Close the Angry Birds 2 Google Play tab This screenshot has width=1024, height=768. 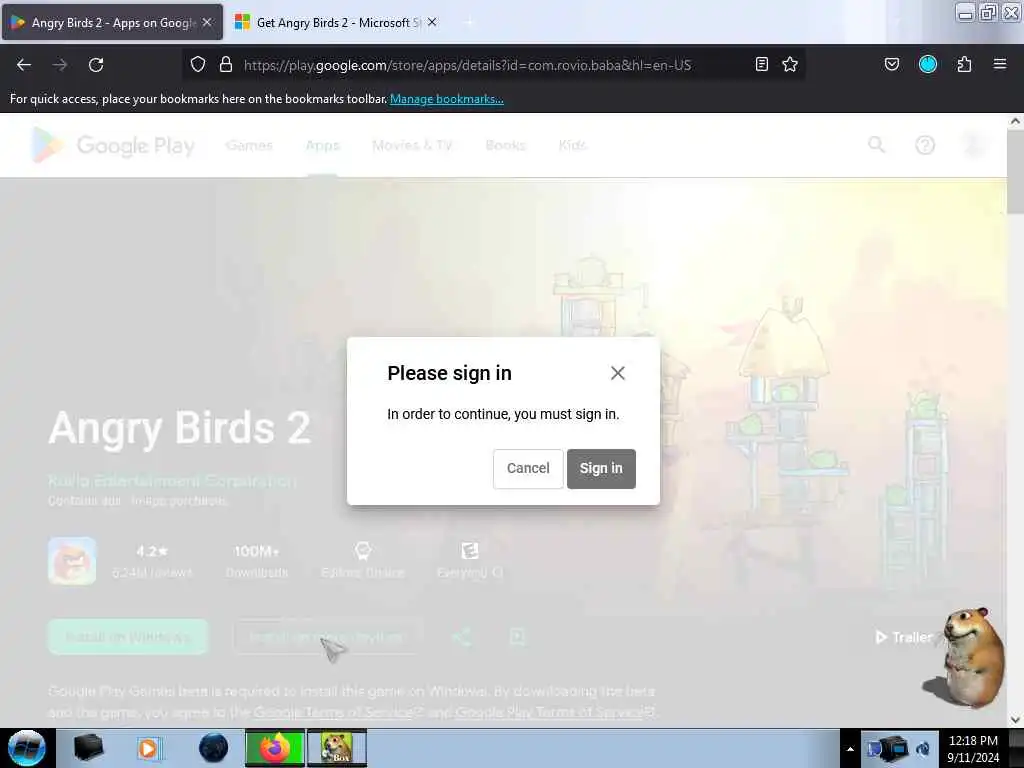207,22
